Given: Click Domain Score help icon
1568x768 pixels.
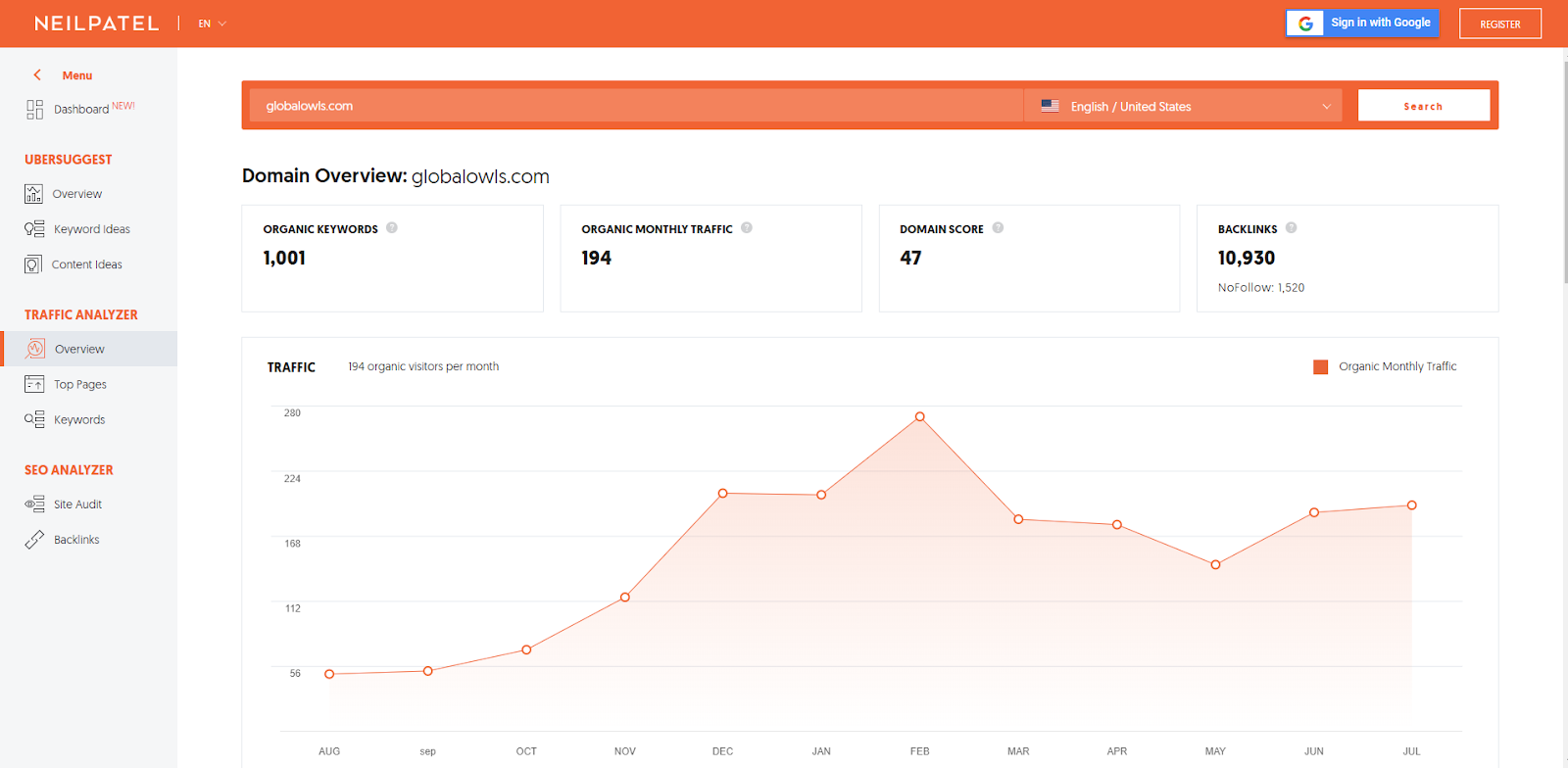Looking at the screenshot, I should 998,227.
